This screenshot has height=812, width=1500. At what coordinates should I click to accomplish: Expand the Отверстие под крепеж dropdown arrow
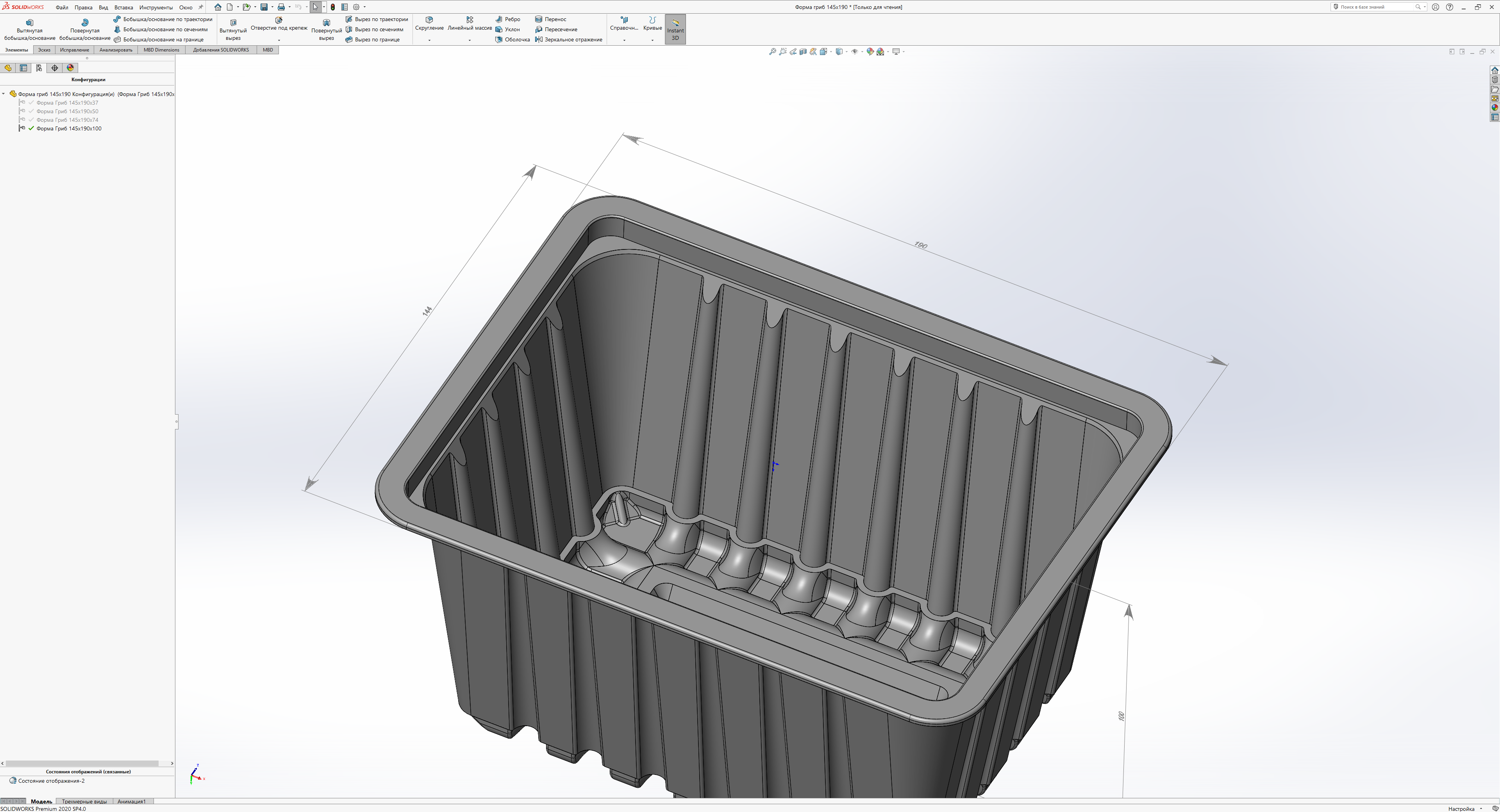[279, 40]
